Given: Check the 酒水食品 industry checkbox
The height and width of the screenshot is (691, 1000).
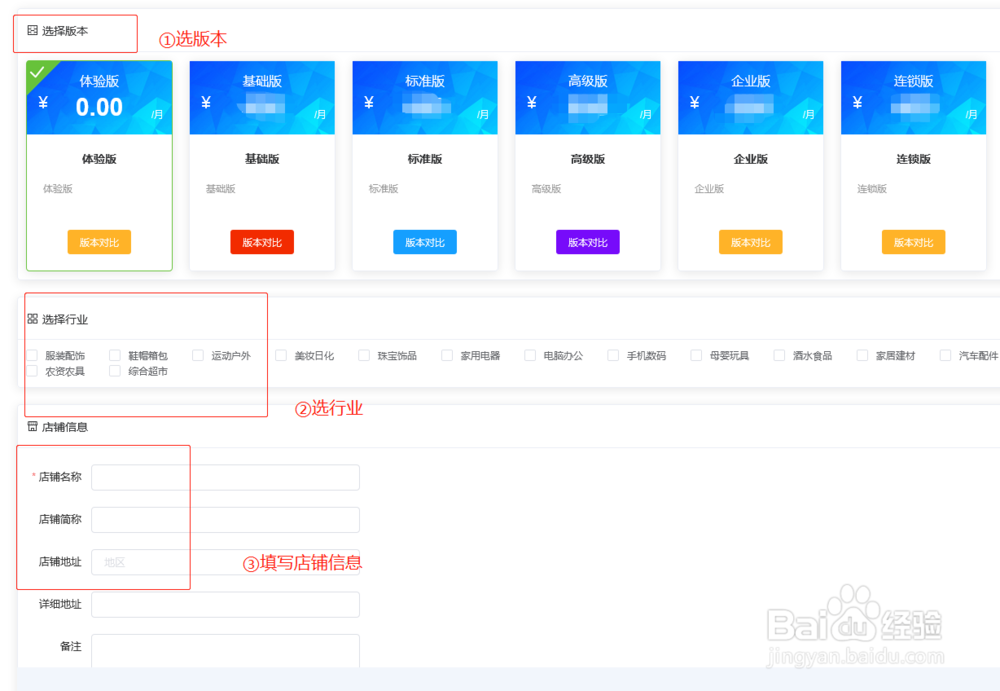Looking at the screenshot, I should (779, 355).
